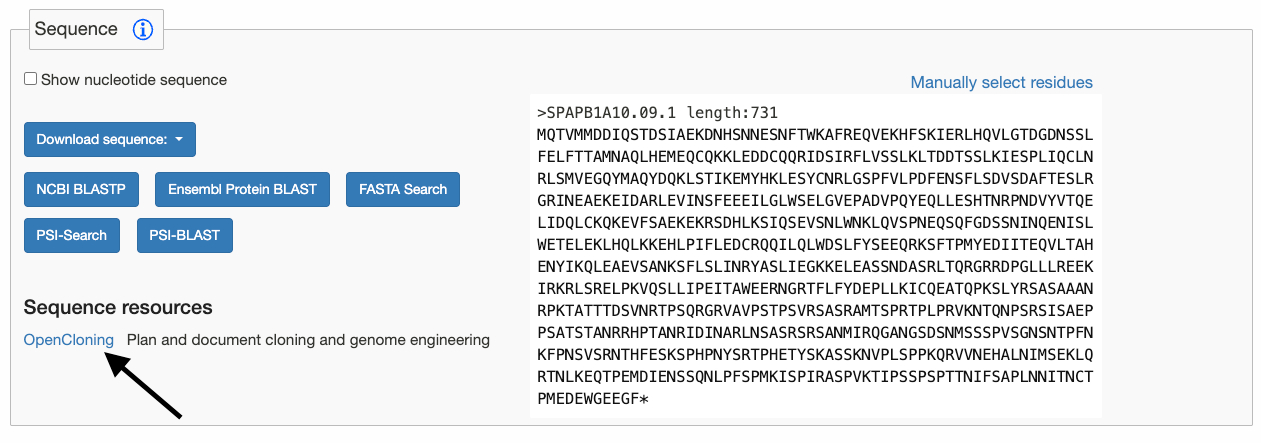
Task: Click the sequence line starting with MQTVMMDDIQ
Action: (x=815, y=133)
